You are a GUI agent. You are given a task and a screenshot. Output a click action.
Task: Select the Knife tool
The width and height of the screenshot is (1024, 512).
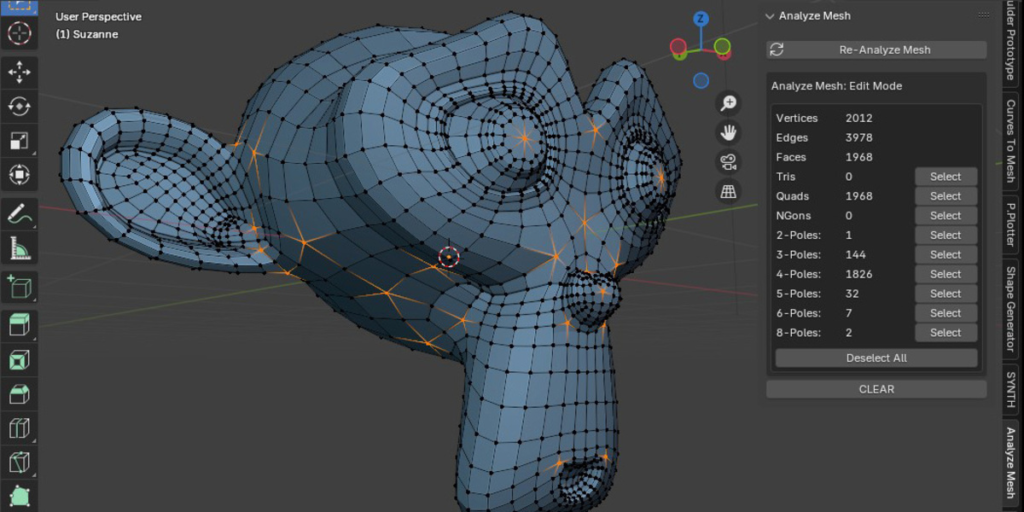tap(19, 462)
